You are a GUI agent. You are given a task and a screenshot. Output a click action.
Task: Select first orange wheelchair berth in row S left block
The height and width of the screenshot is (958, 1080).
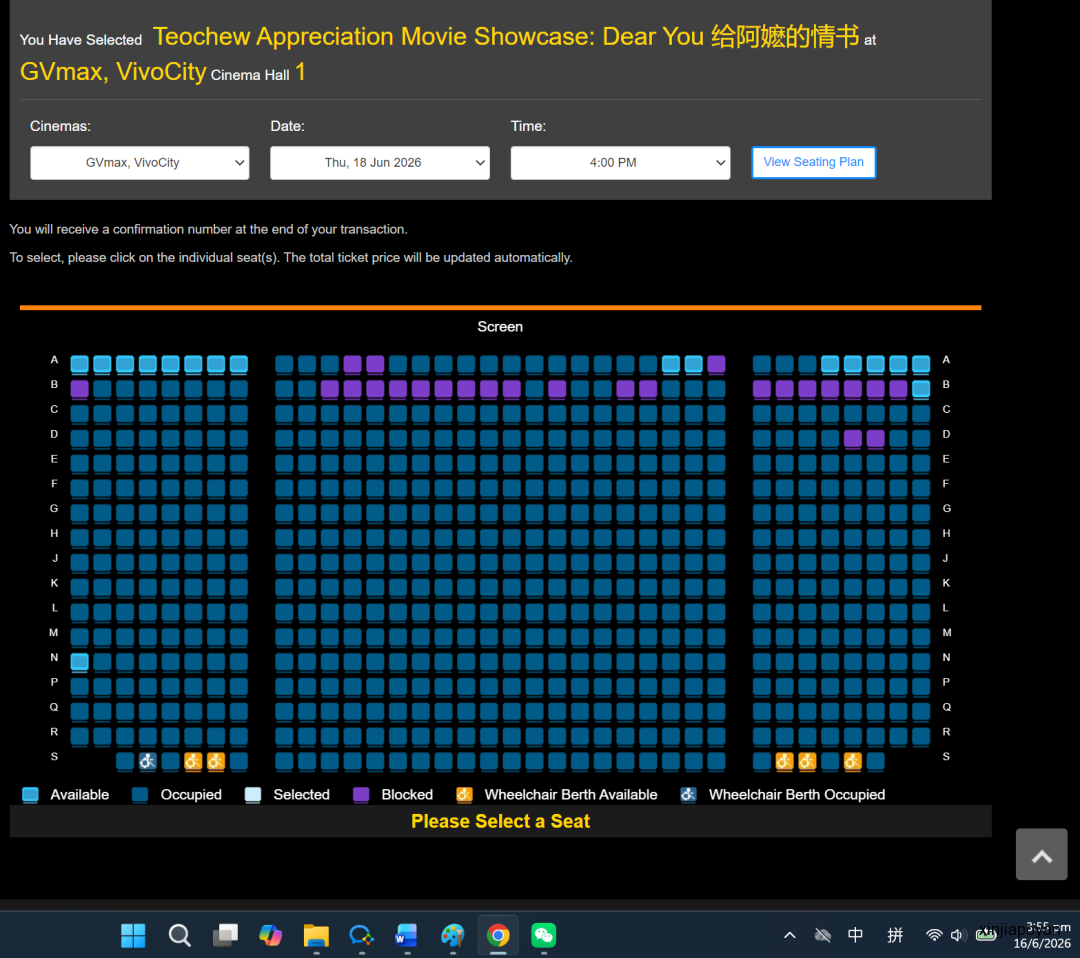coord(193,761)
